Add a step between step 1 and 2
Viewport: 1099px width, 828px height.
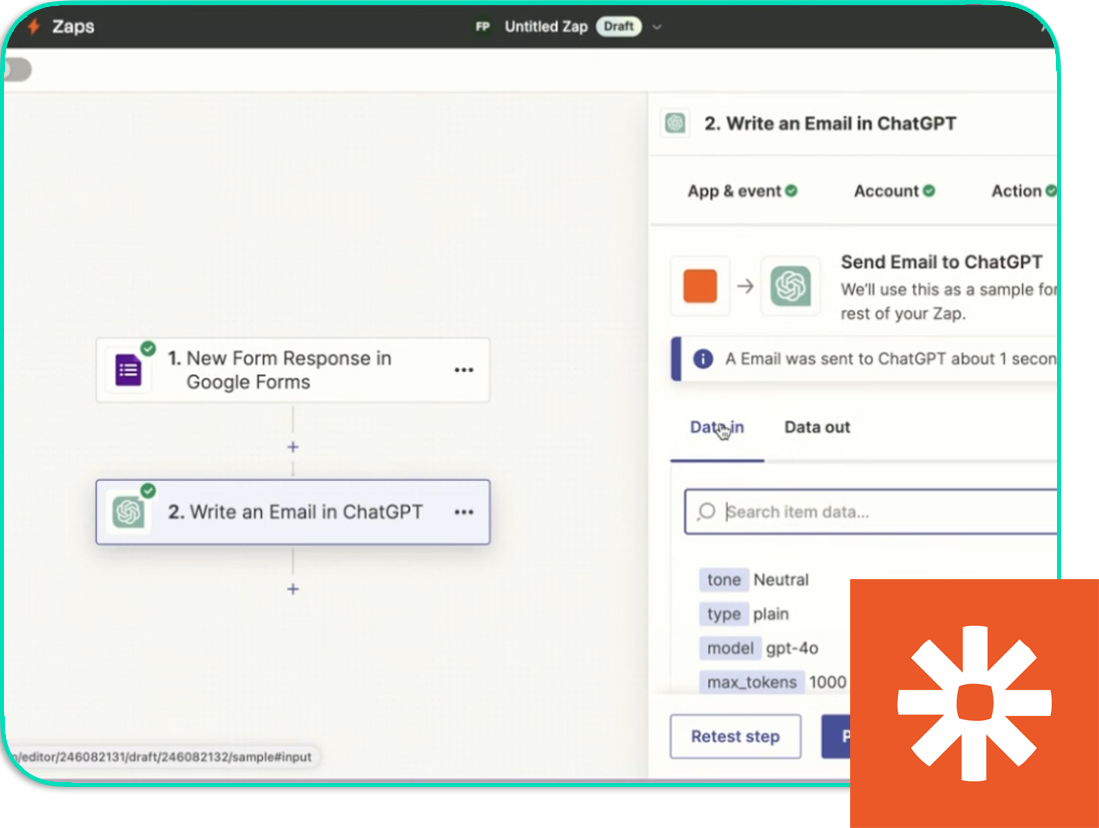(293, 447)
